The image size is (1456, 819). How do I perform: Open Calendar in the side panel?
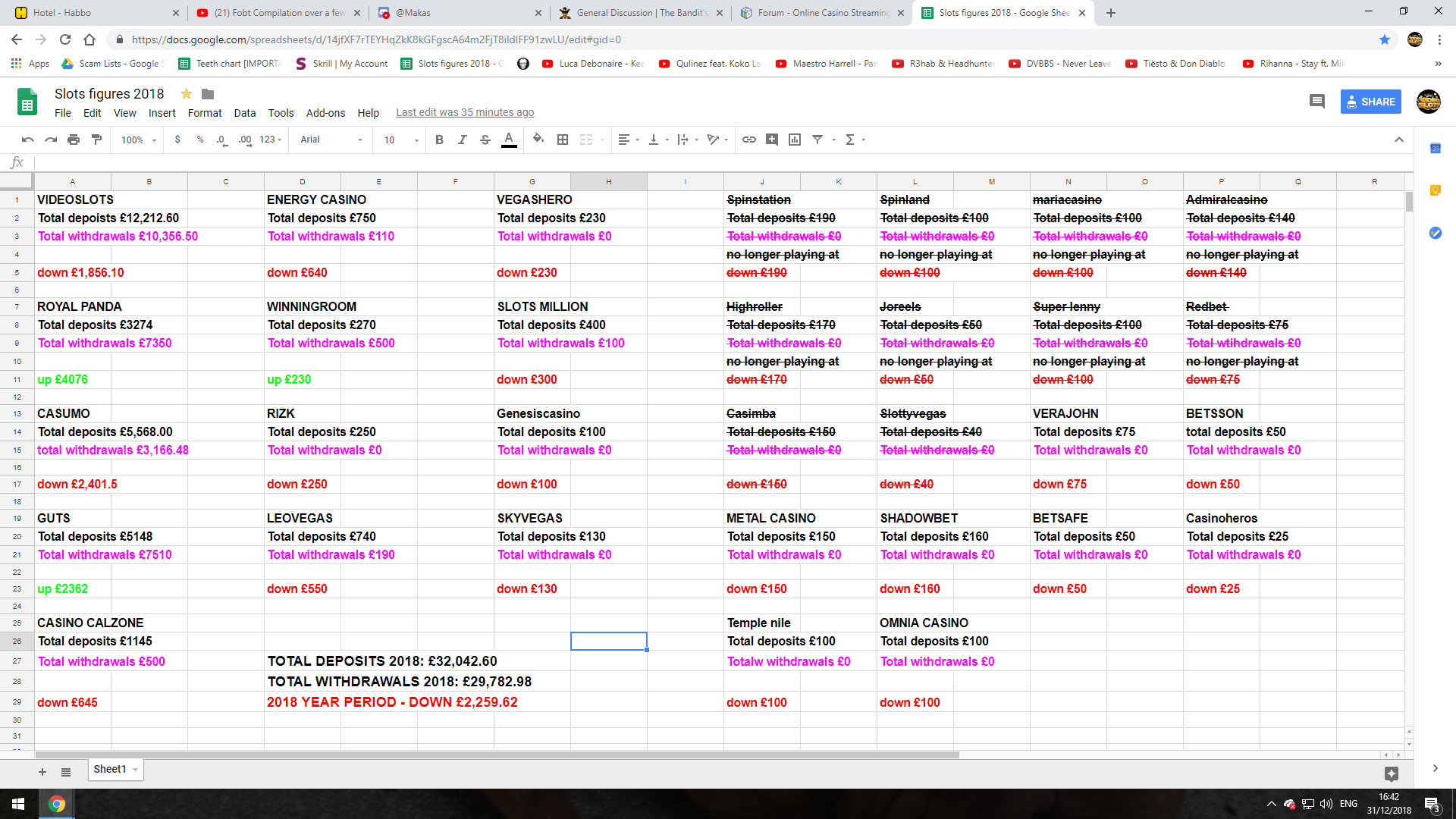point(1435,148)
